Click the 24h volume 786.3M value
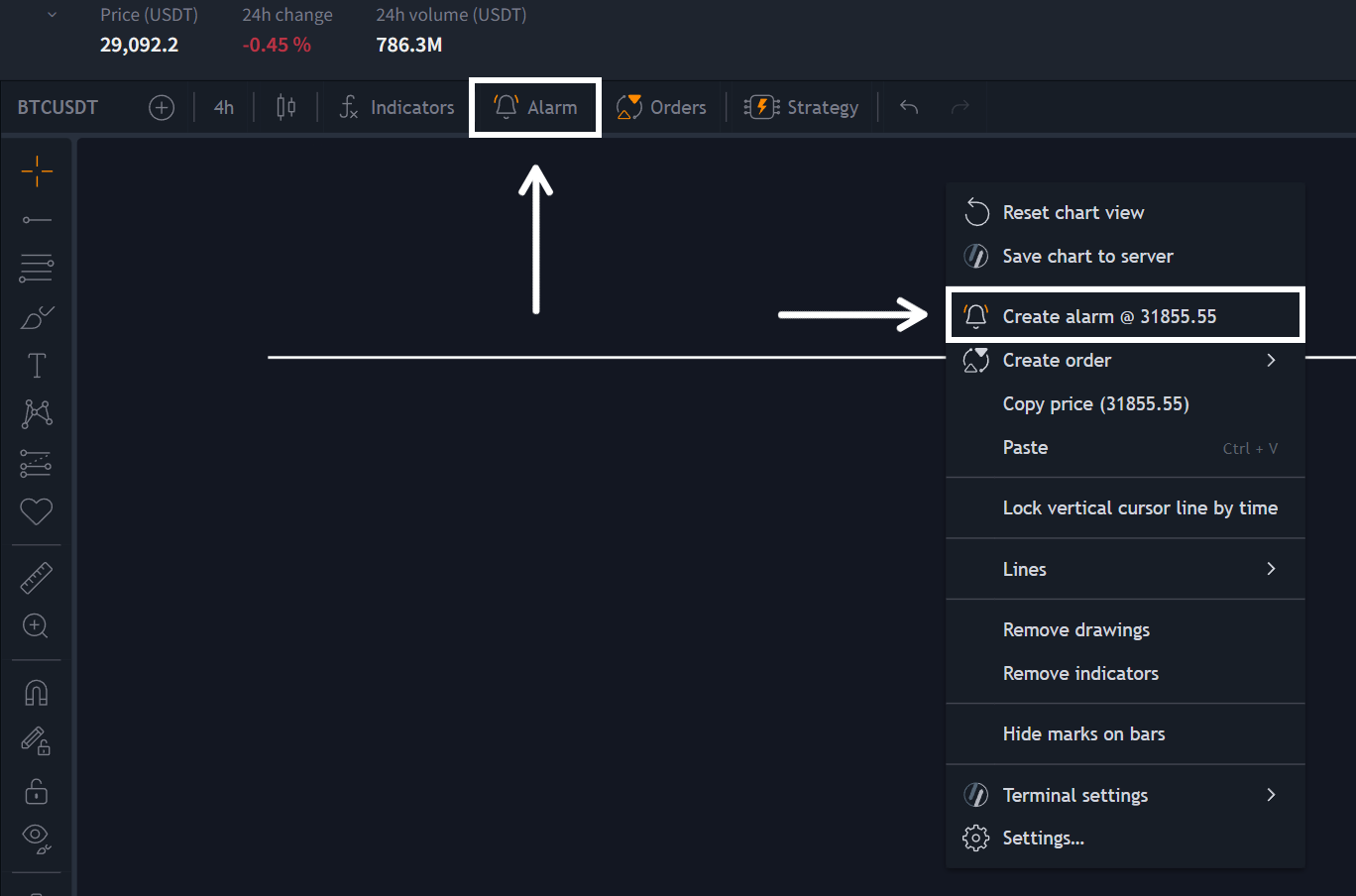 point(409,45)
